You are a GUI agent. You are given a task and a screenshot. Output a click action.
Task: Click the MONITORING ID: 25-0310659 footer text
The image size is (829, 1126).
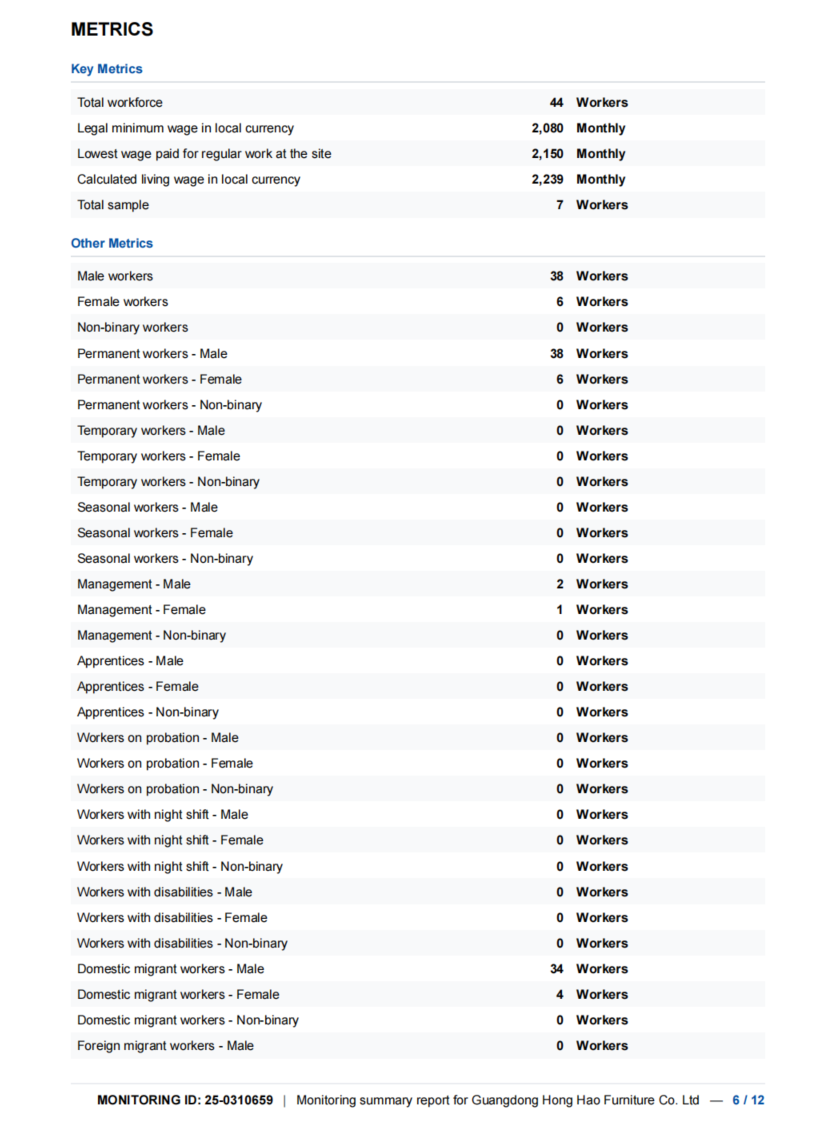point(185,1100)
